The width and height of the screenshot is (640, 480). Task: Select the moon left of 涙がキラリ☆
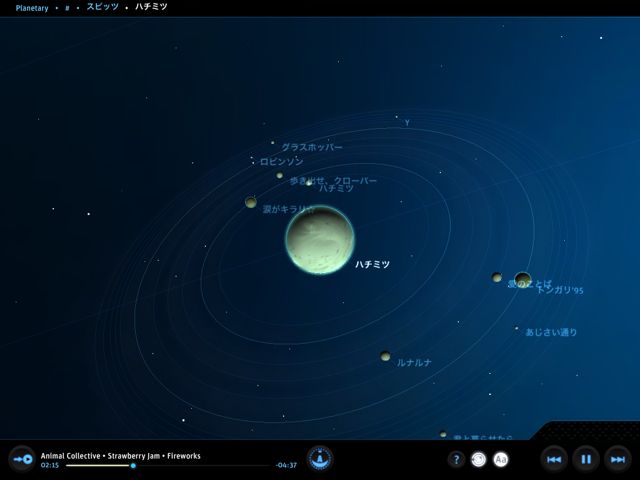pos(251,202)
